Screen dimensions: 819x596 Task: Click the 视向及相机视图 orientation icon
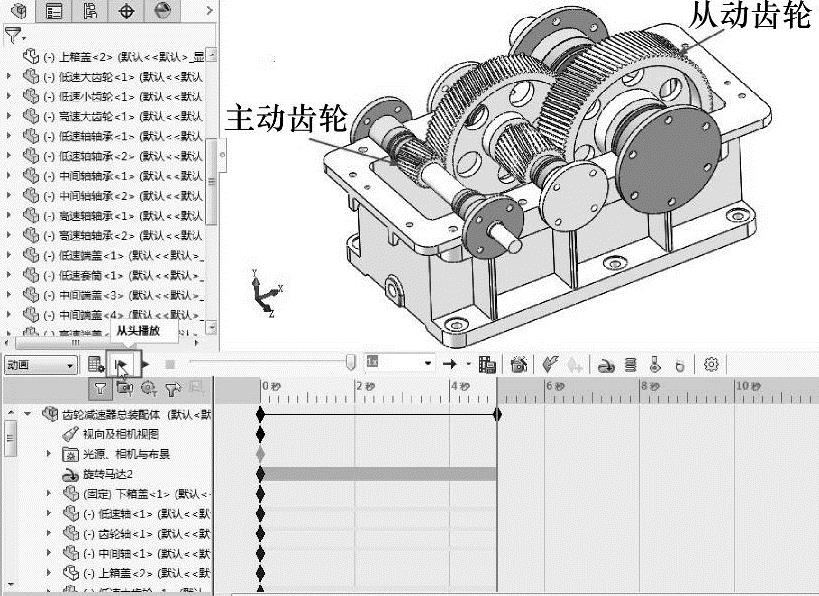pos(70,434)
